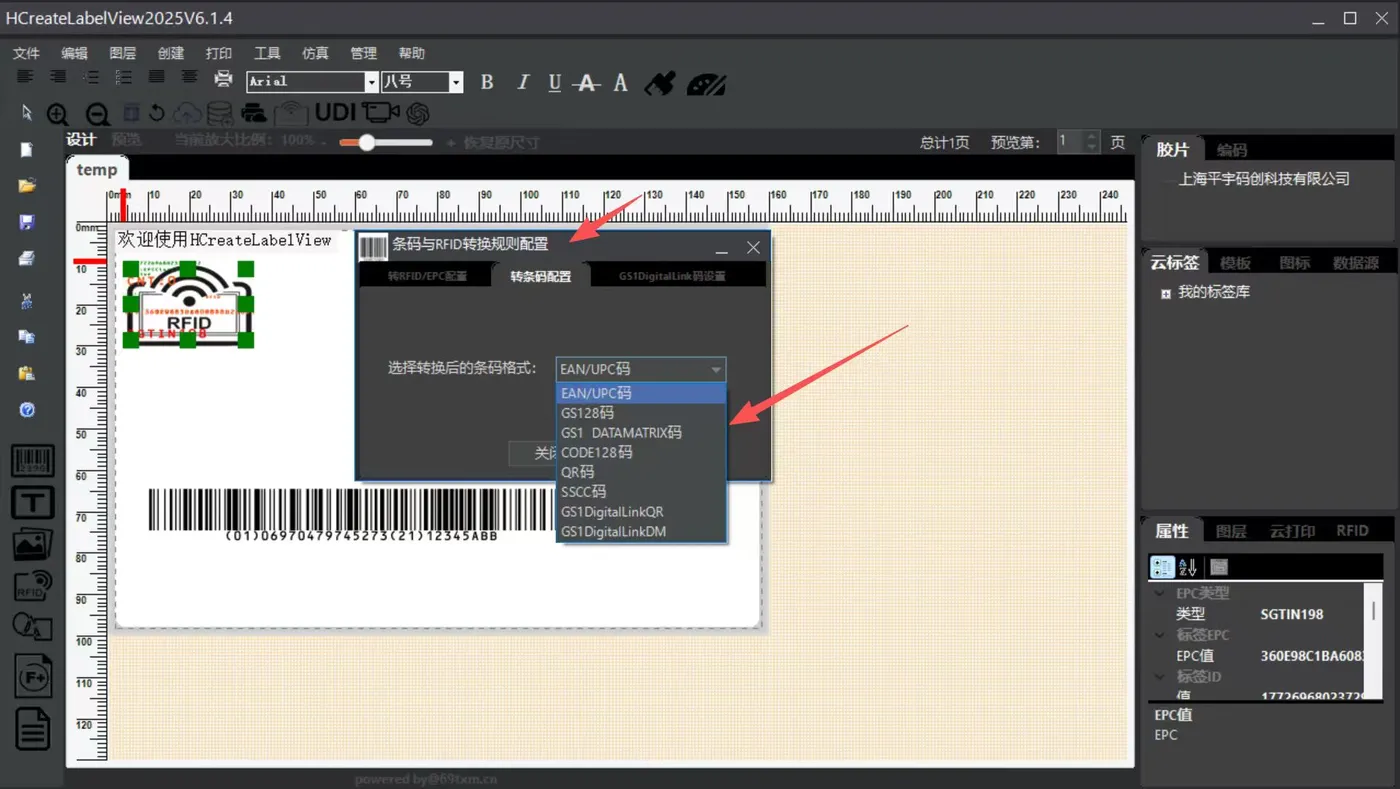The height and width of the screenshot is (789, 1400).
Task: Switch to the GS1DigitalLink码设置 tab
Action: [x=672, y=276]
